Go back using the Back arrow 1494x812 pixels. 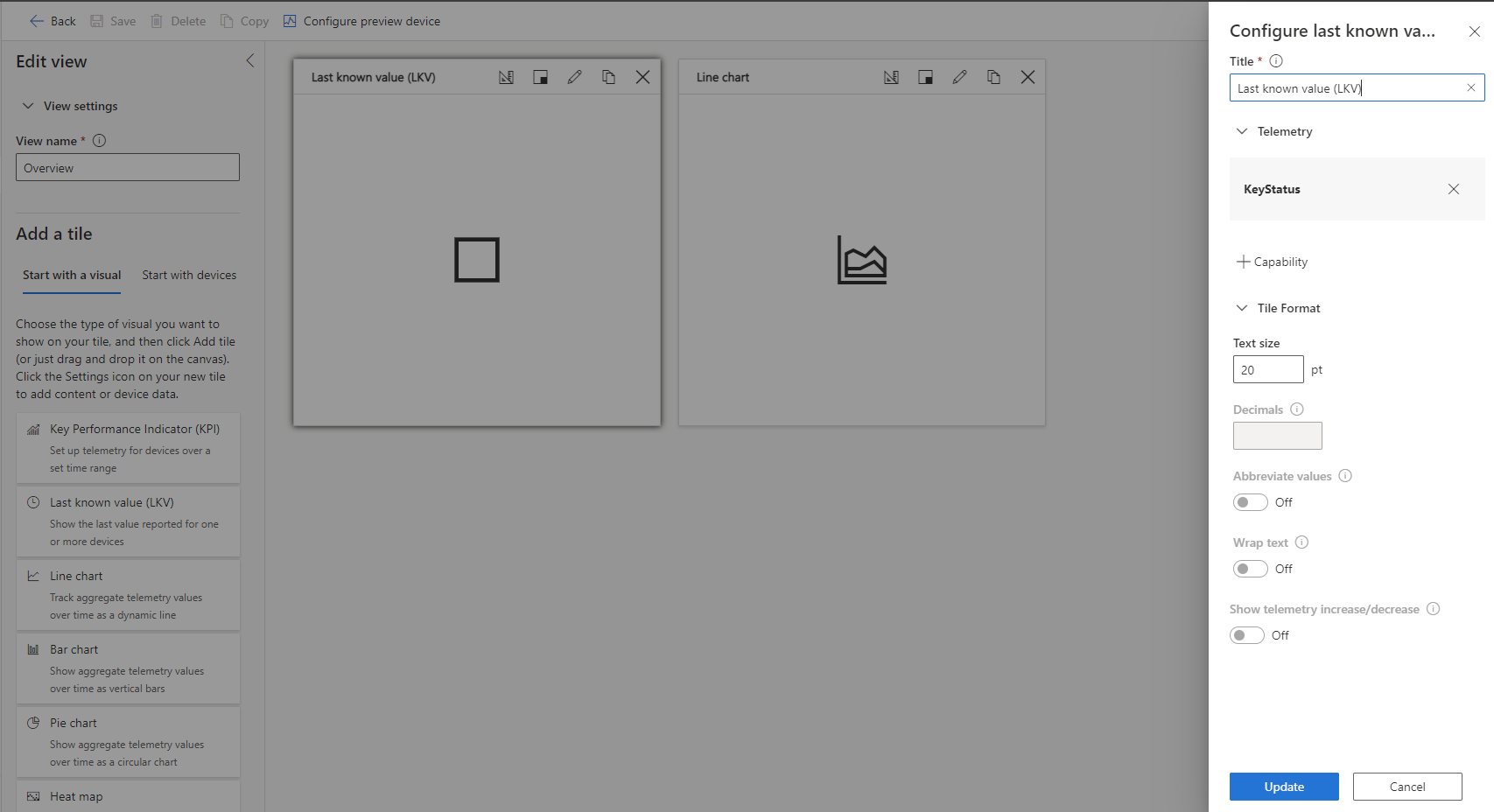[53, 21]
